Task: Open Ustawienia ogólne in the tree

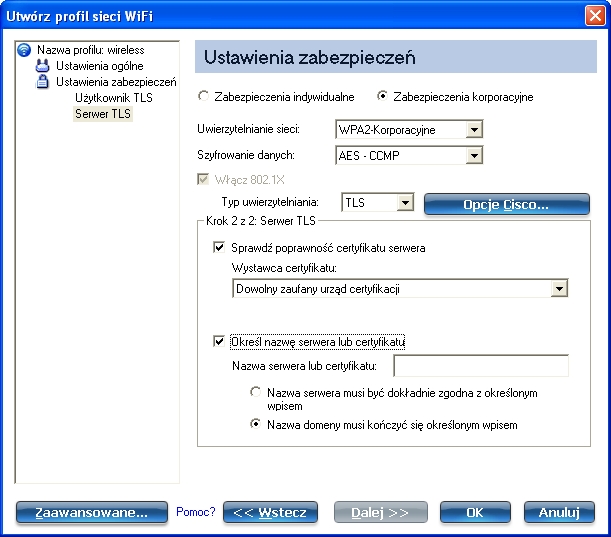Action: coord(99,66)
